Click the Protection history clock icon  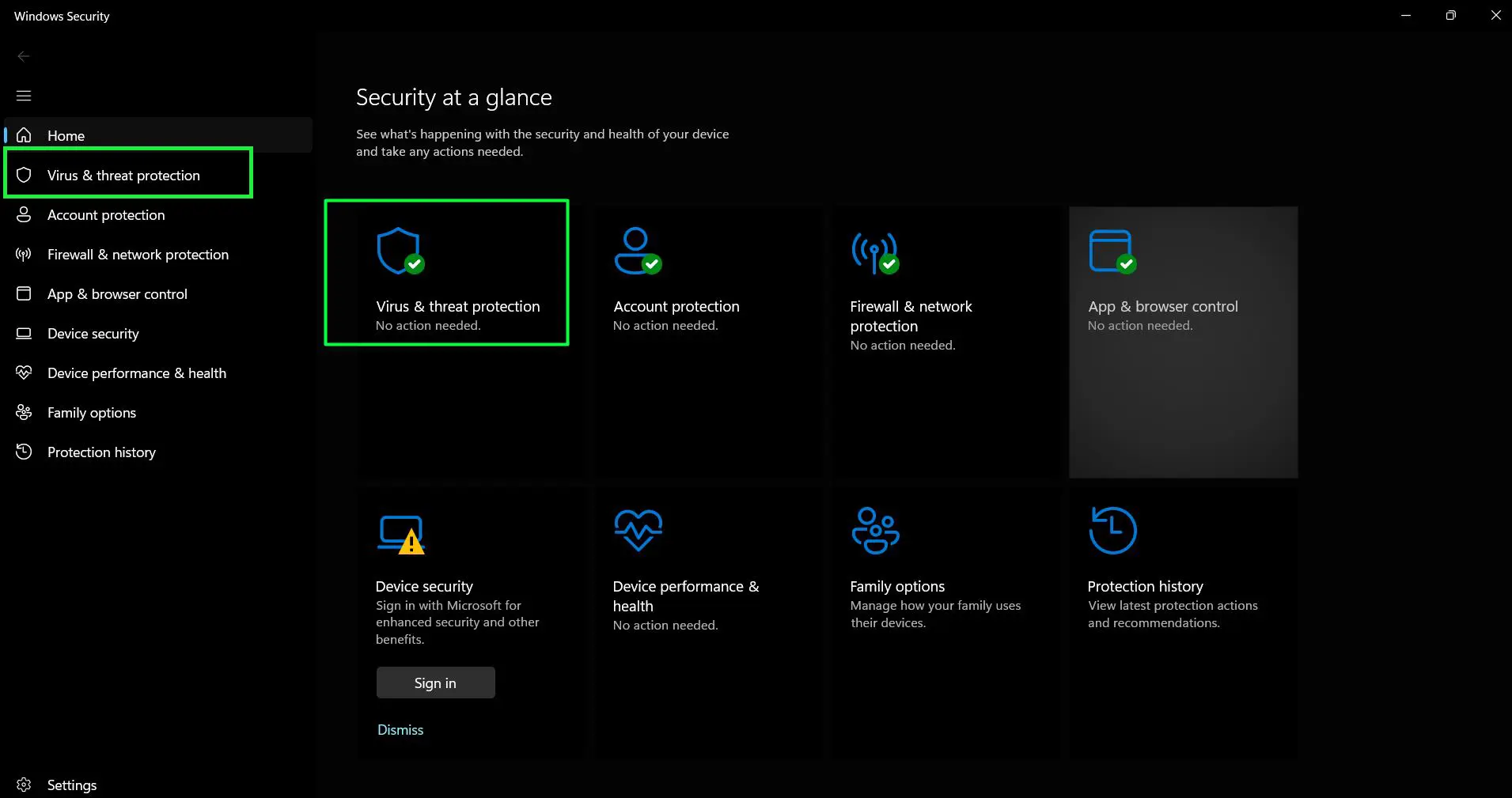[x=24, y=452]
